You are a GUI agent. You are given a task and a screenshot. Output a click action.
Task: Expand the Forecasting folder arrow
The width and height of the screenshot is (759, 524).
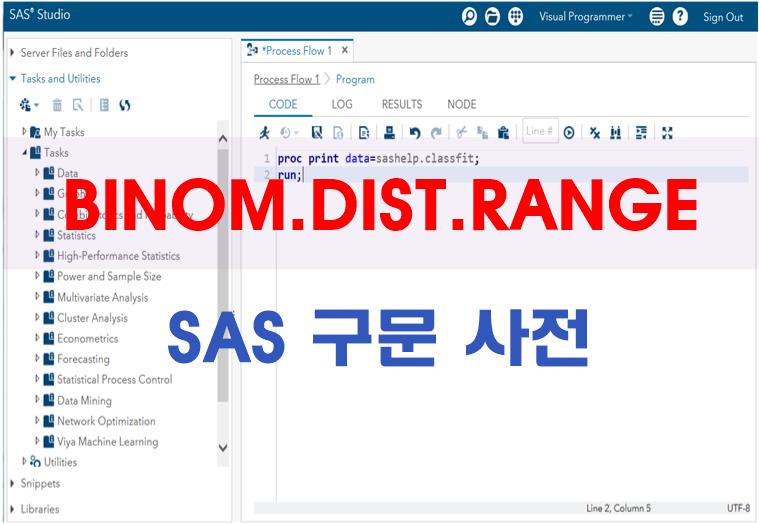pos(37,359)
